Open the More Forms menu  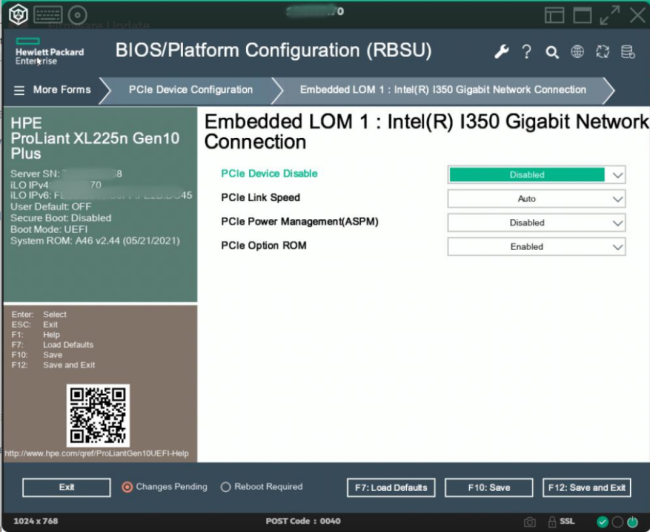tap(52, 90)
